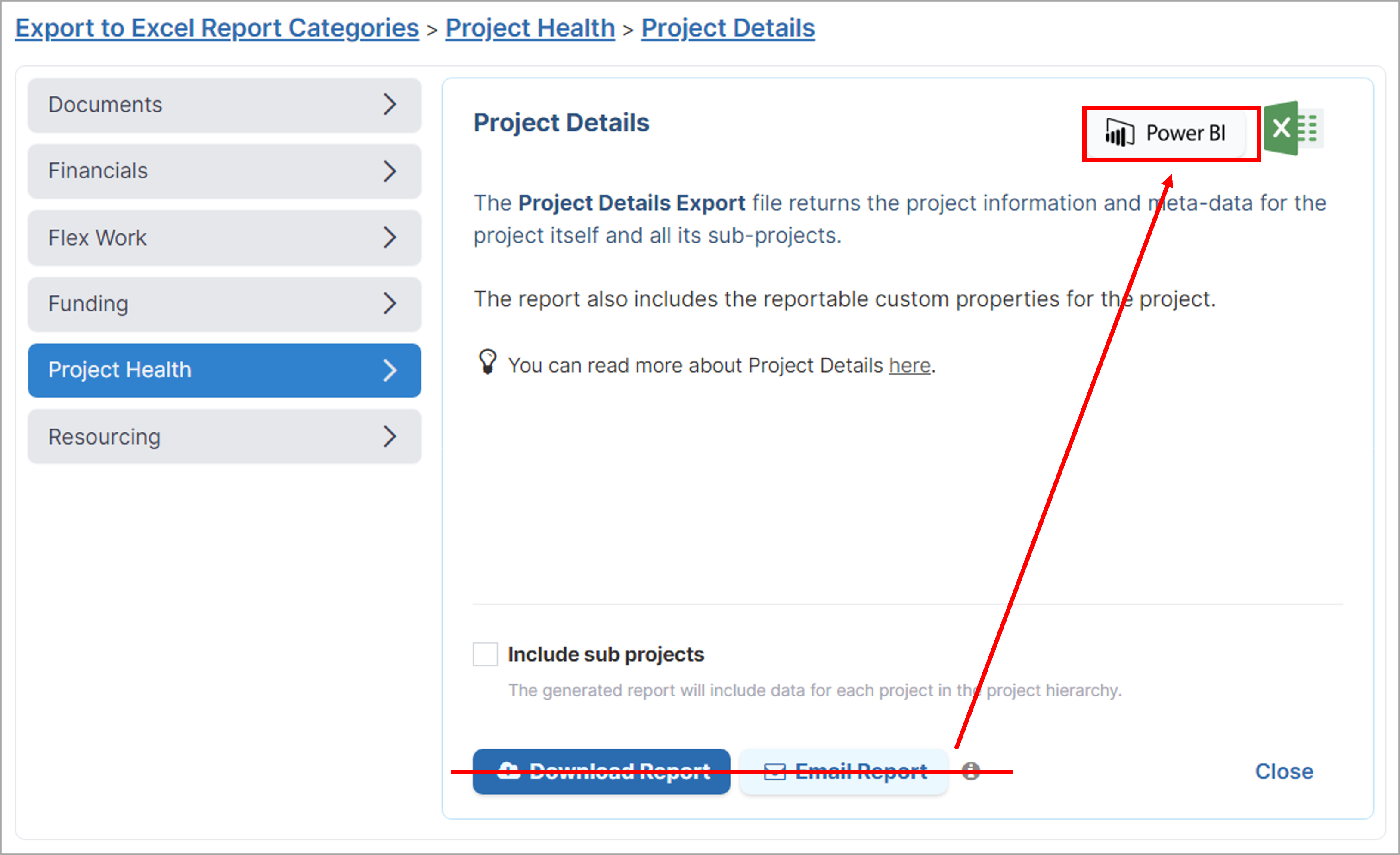
Task: Click the green Excel icon
Action: [x=1294, y=128]
